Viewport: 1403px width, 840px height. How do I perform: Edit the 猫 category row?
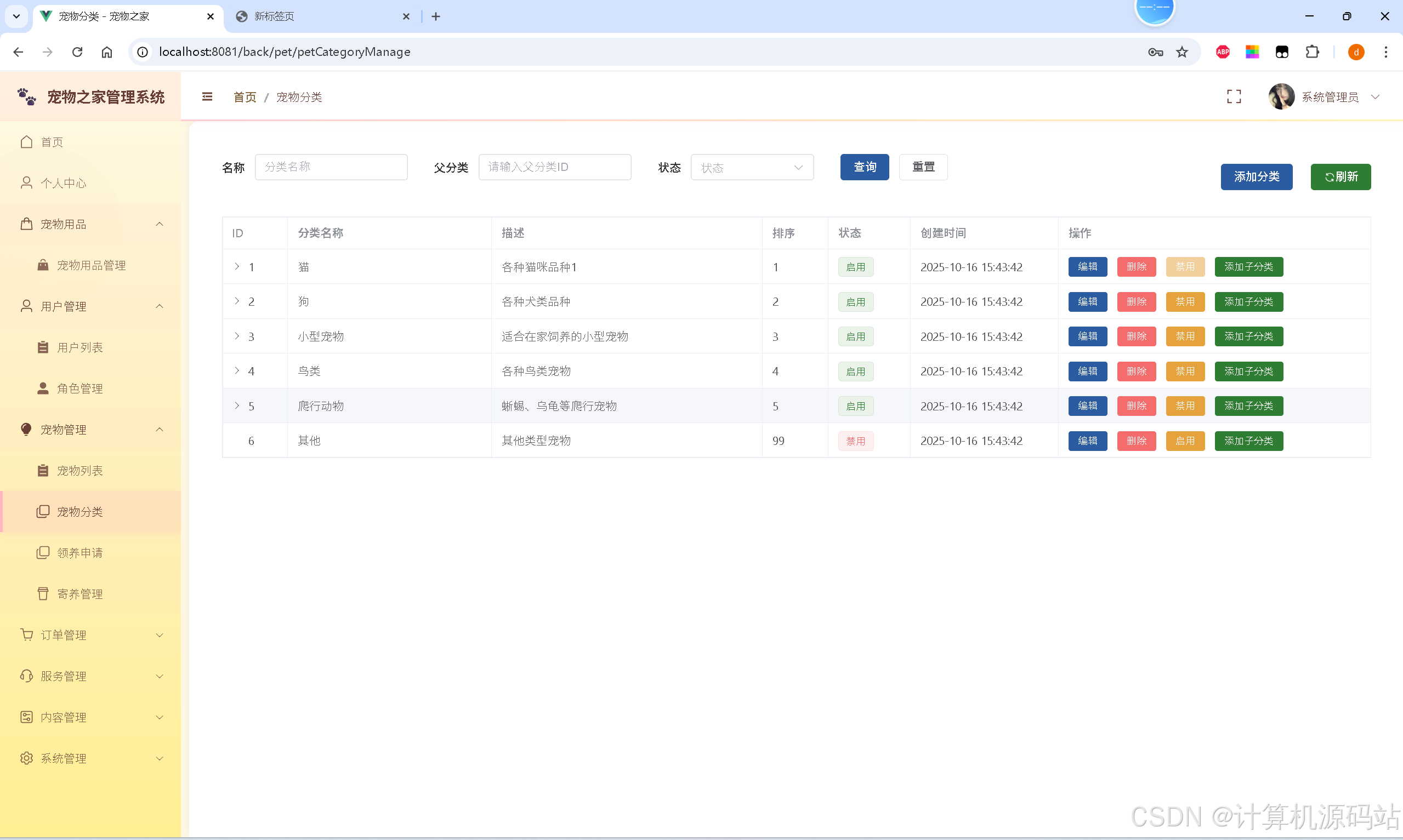click(1087, 267)
